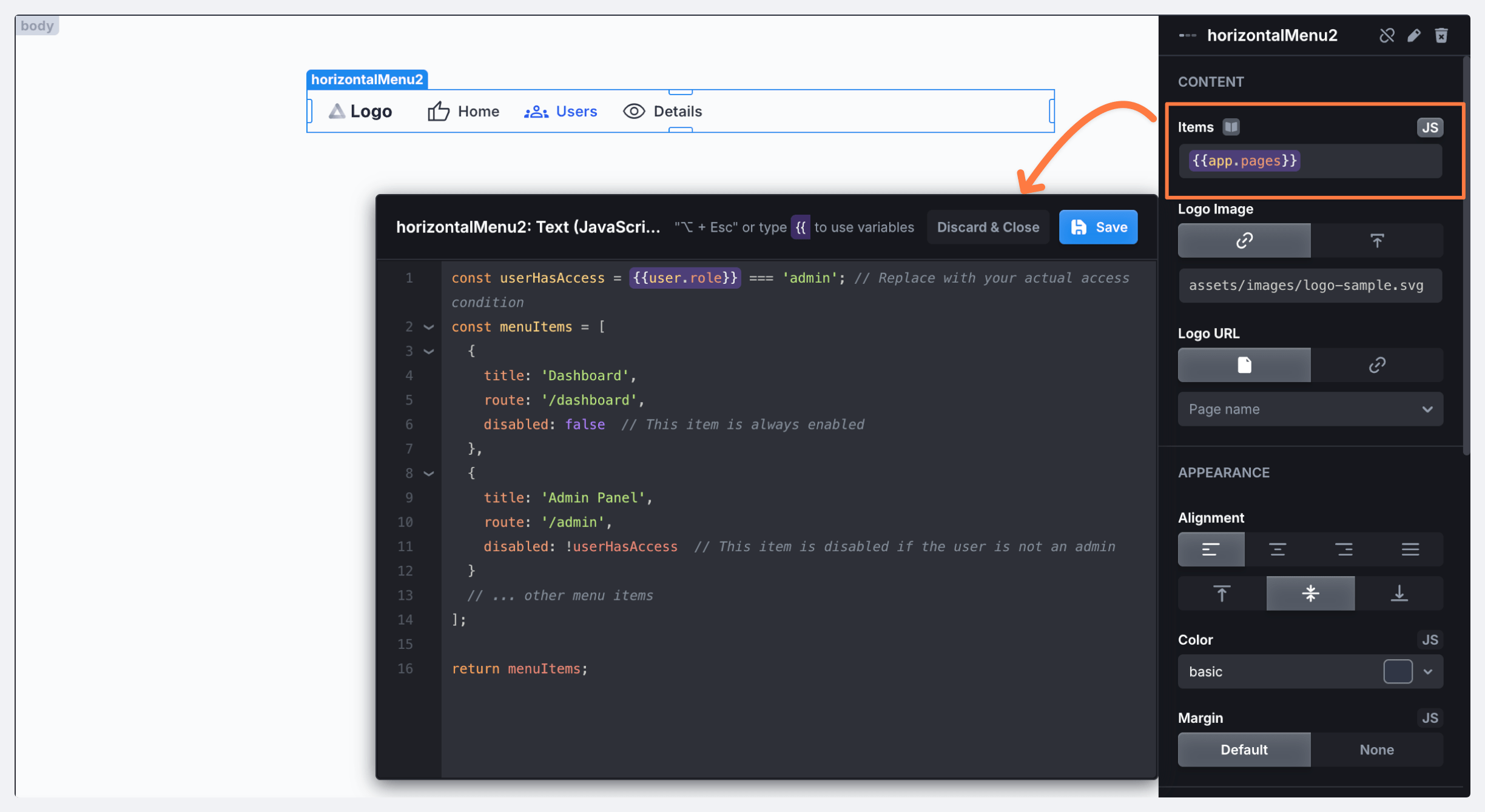Click the Items {{app.pages}} input field
This screenshot has height=812, width=1485.
tap(1310, 161)
